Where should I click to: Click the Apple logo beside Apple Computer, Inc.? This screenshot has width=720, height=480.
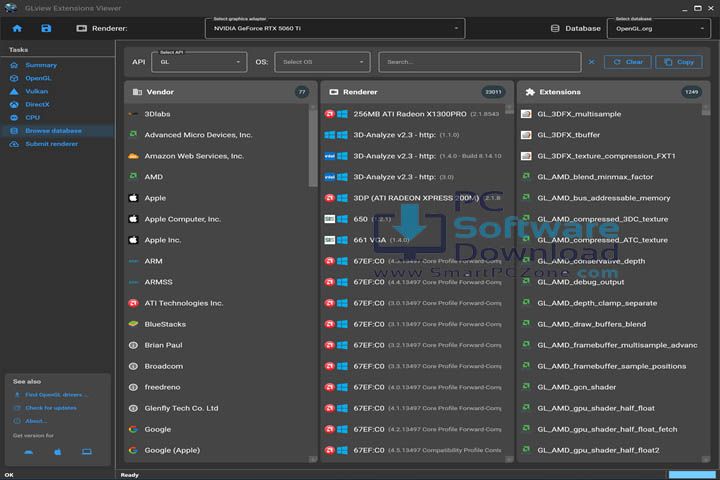pos(133,219)
